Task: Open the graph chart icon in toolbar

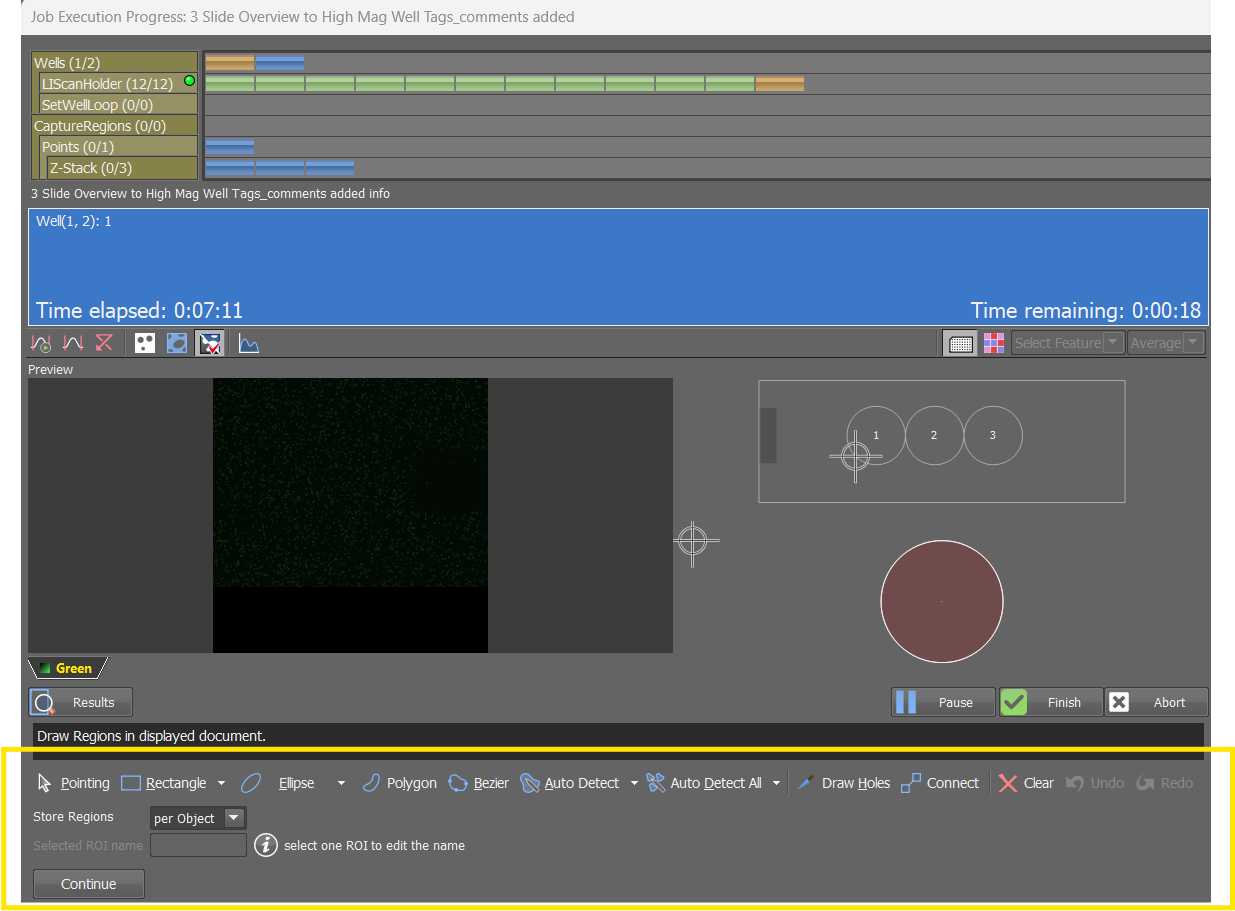Action: tap(249, 344)
